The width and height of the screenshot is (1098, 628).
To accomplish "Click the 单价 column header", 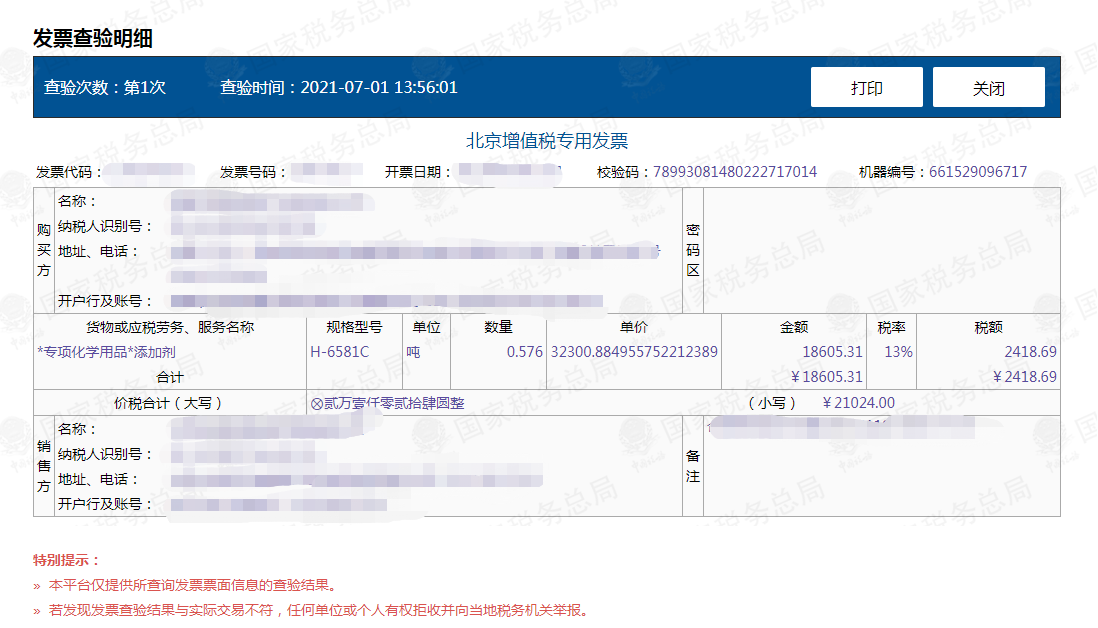I will coord(634,327).
